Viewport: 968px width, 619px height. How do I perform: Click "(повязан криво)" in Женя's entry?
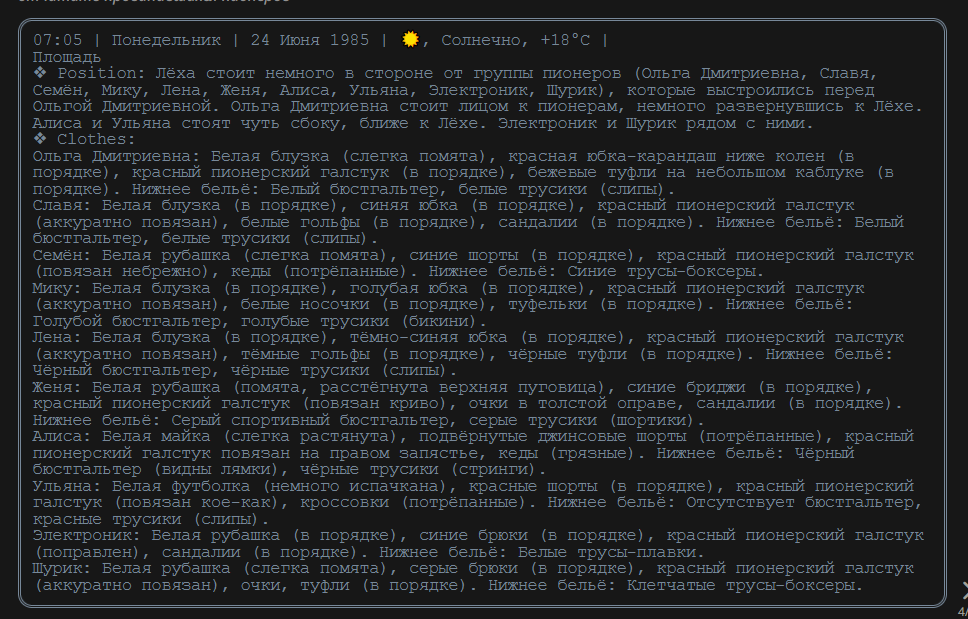pos(378,404)
